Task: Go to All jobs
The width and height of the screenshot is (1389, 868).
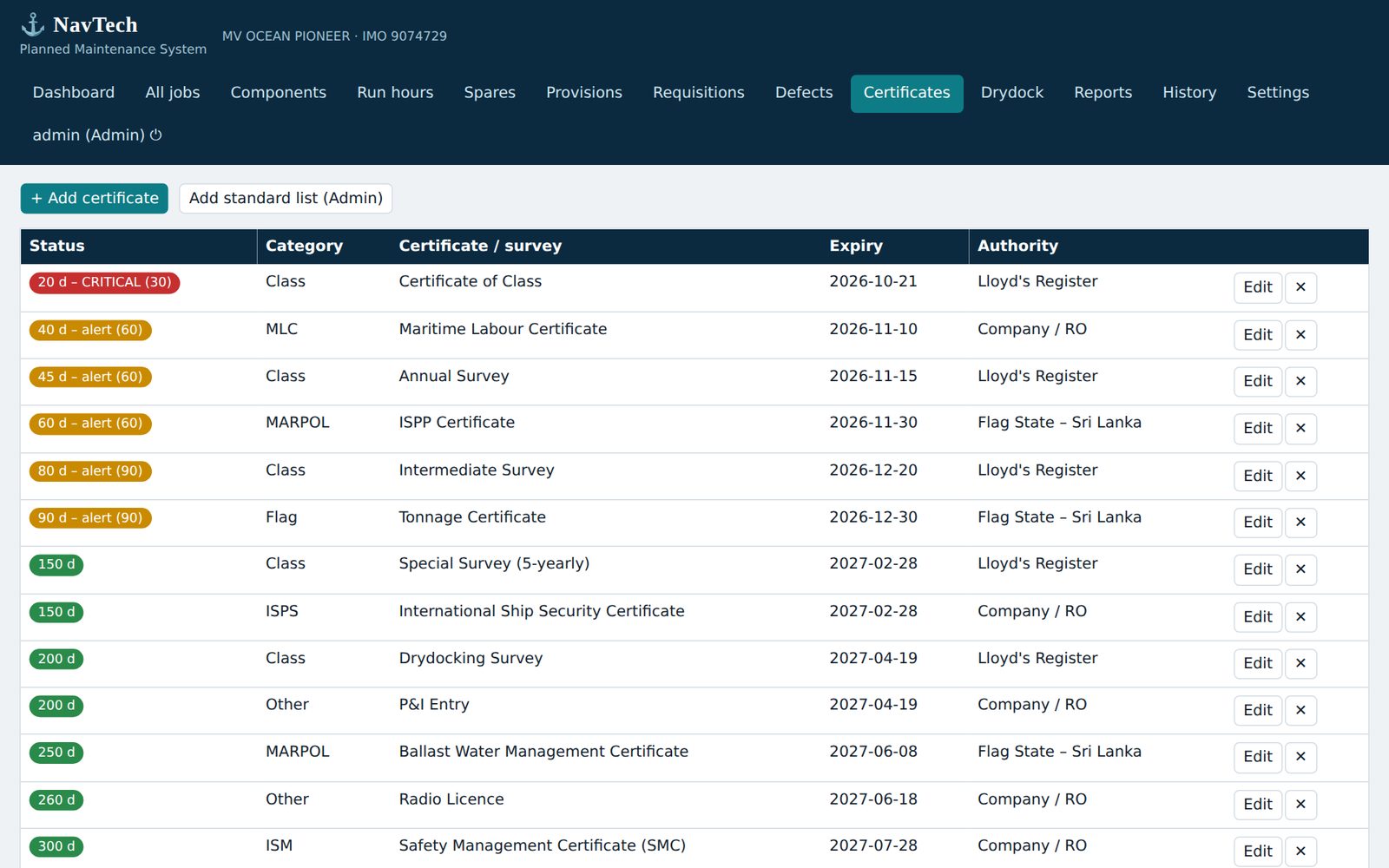Action: tap(173, 93)
